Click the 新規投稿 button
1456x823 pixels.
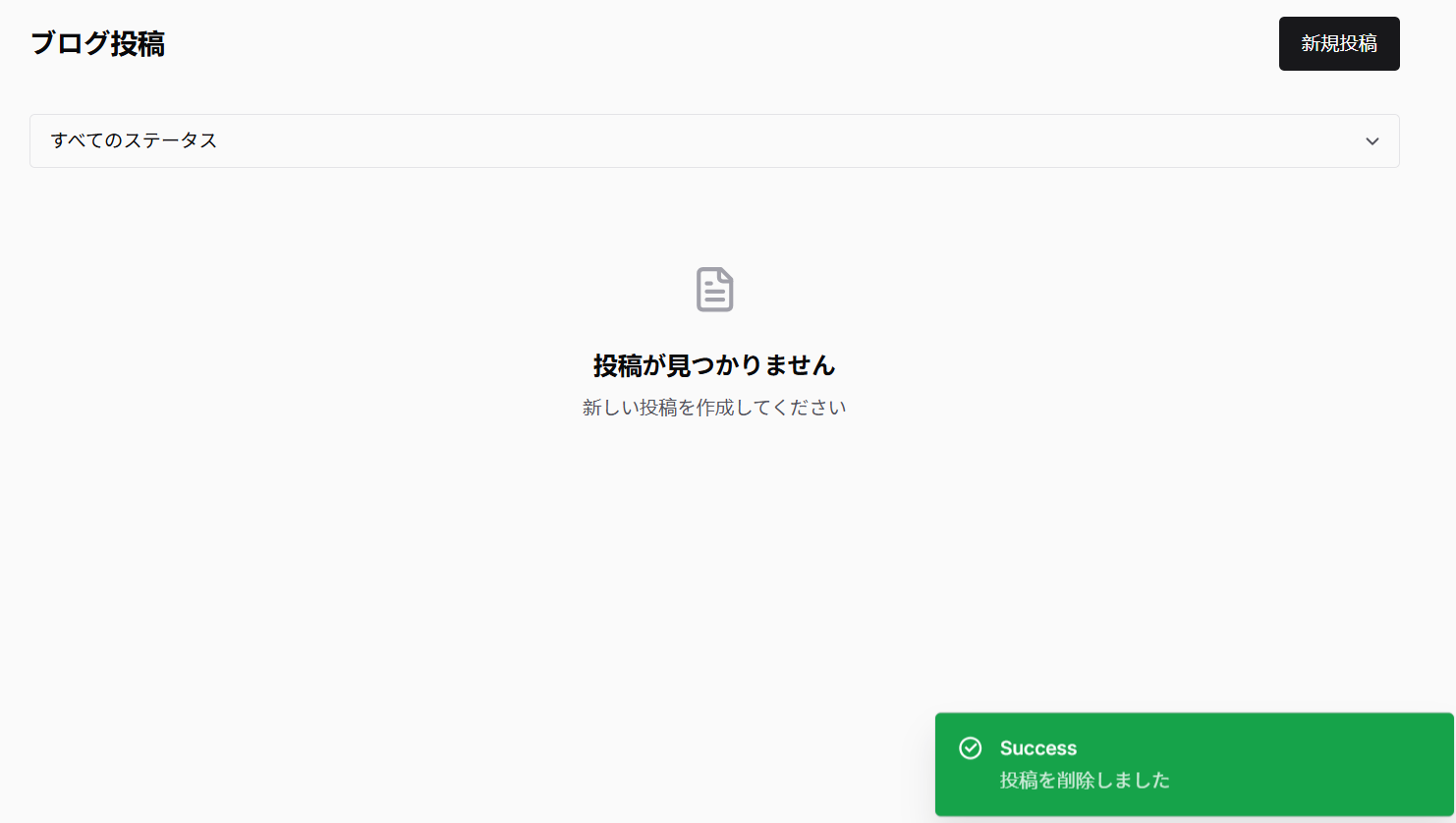1339,43
